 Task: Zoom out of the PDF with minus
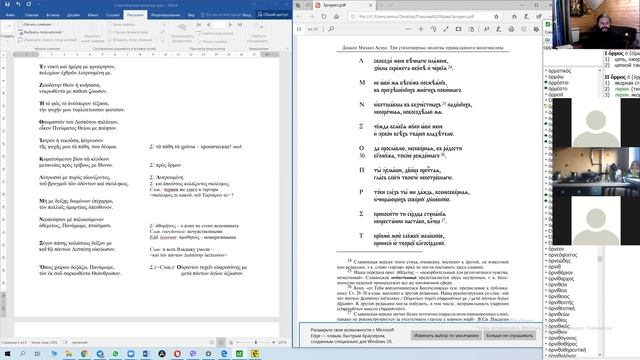point(409,29)
